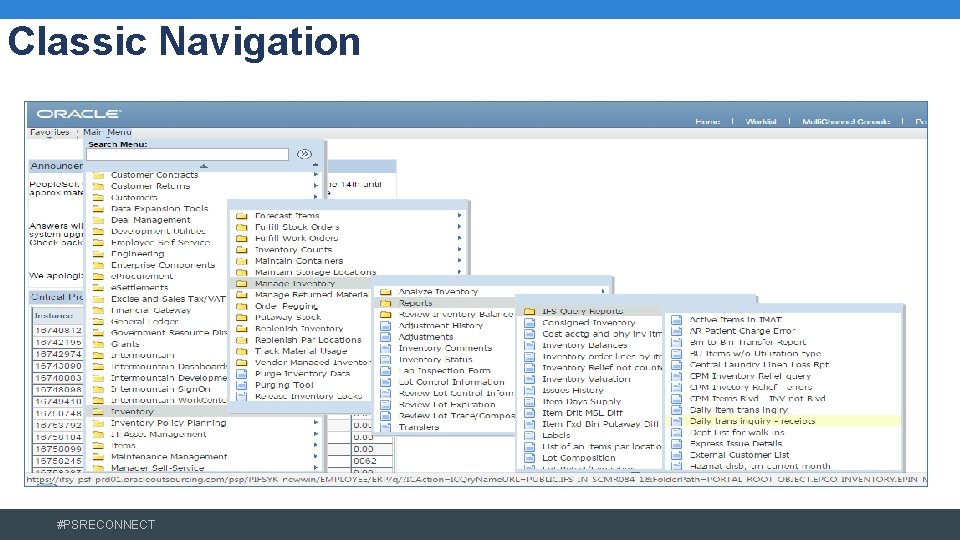This screenshot has width=960, height=540.
Task: Click the Instance column header
Action: pyautogui.click(x=57, y=316)
